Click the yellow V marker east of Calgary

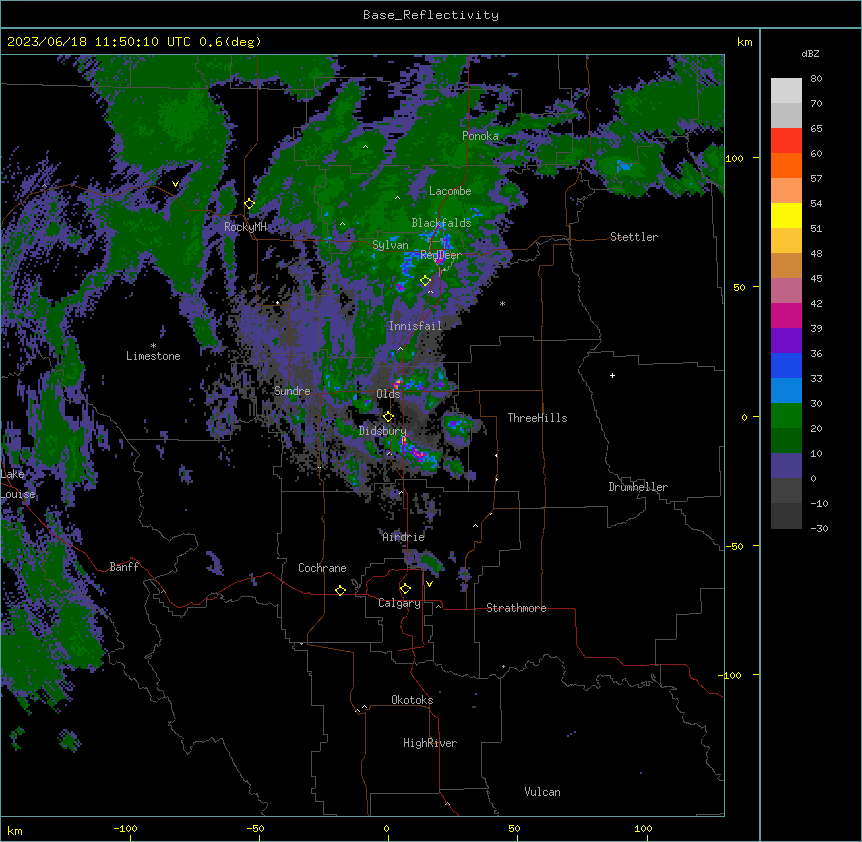(429, 584)
